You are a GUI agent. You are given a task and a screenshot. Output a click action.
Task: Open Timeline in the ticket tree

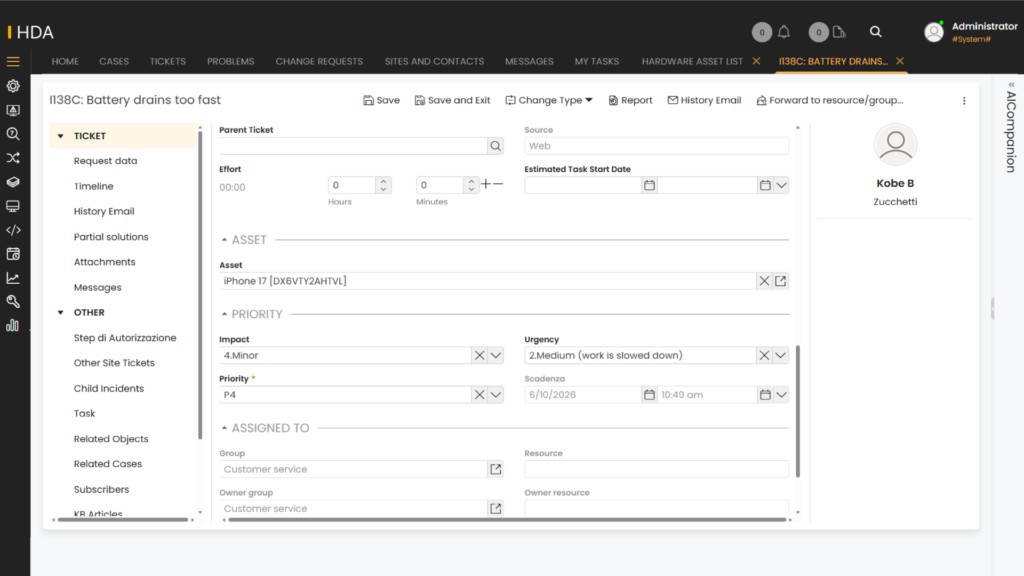point(93,186)
